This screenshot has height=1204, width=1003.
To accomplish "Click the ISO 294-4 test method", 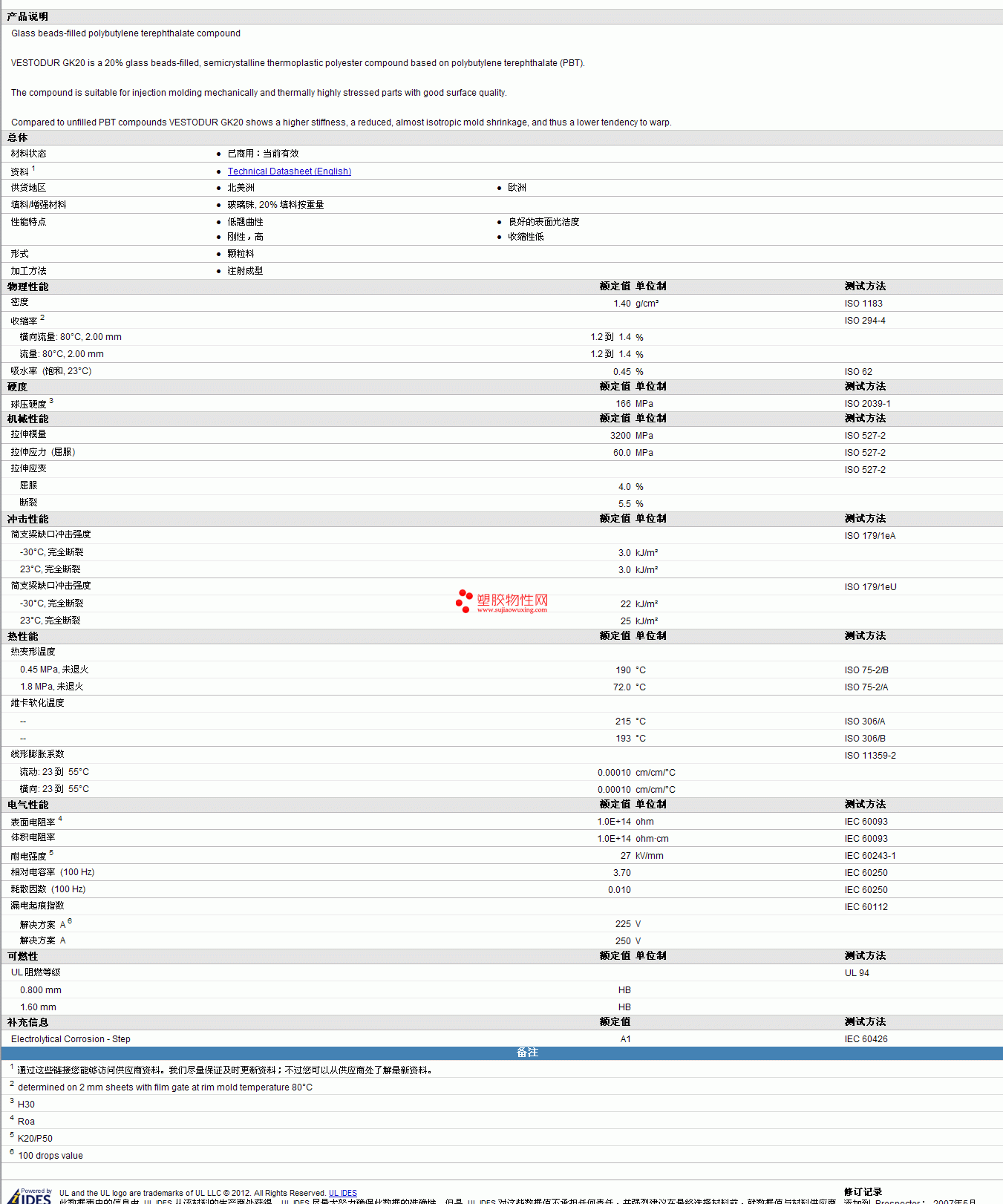I will 865,321.
